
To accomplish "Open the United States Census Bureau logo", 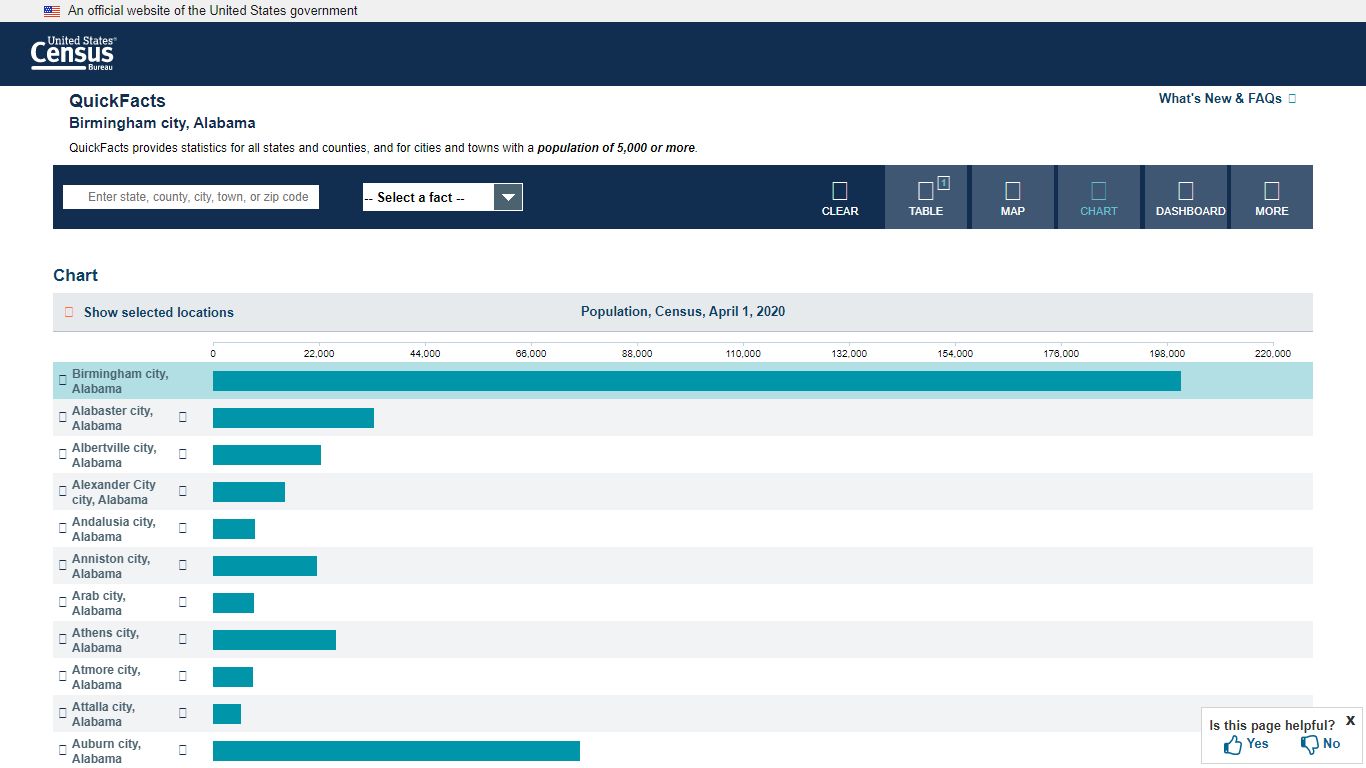I will coord(74,53).
